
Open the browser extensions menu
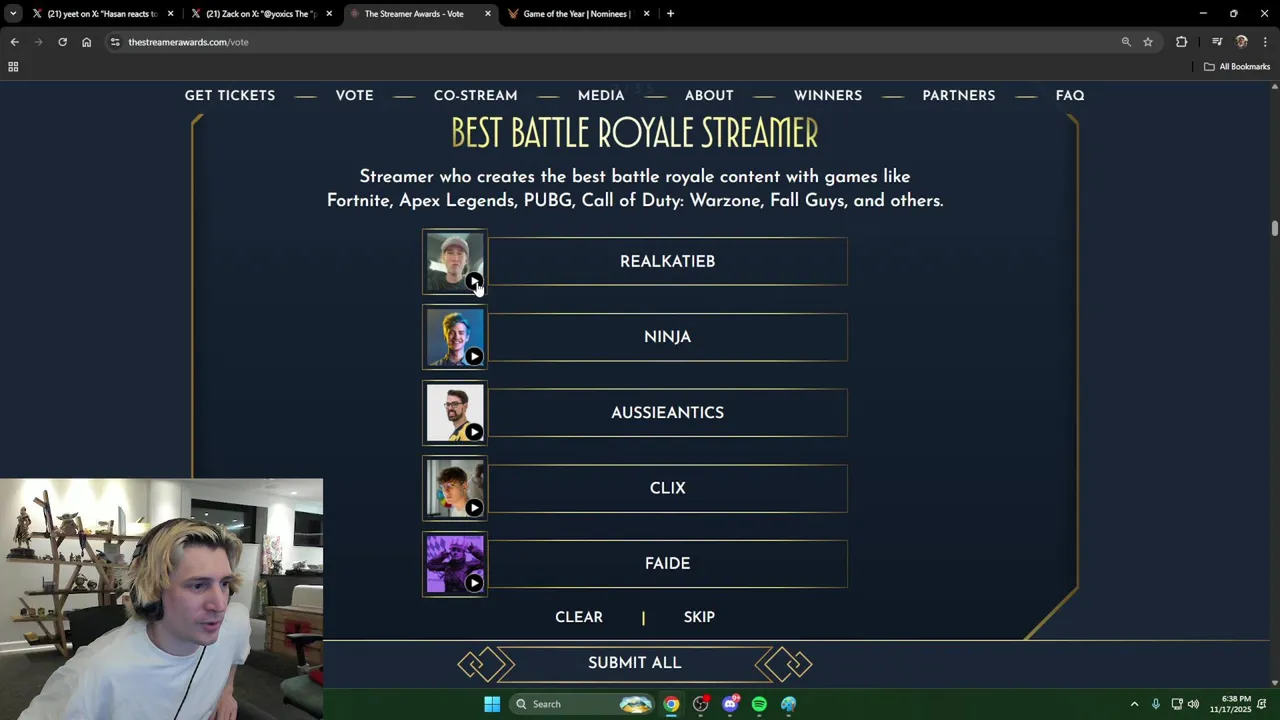click(x=1182, y=42)
